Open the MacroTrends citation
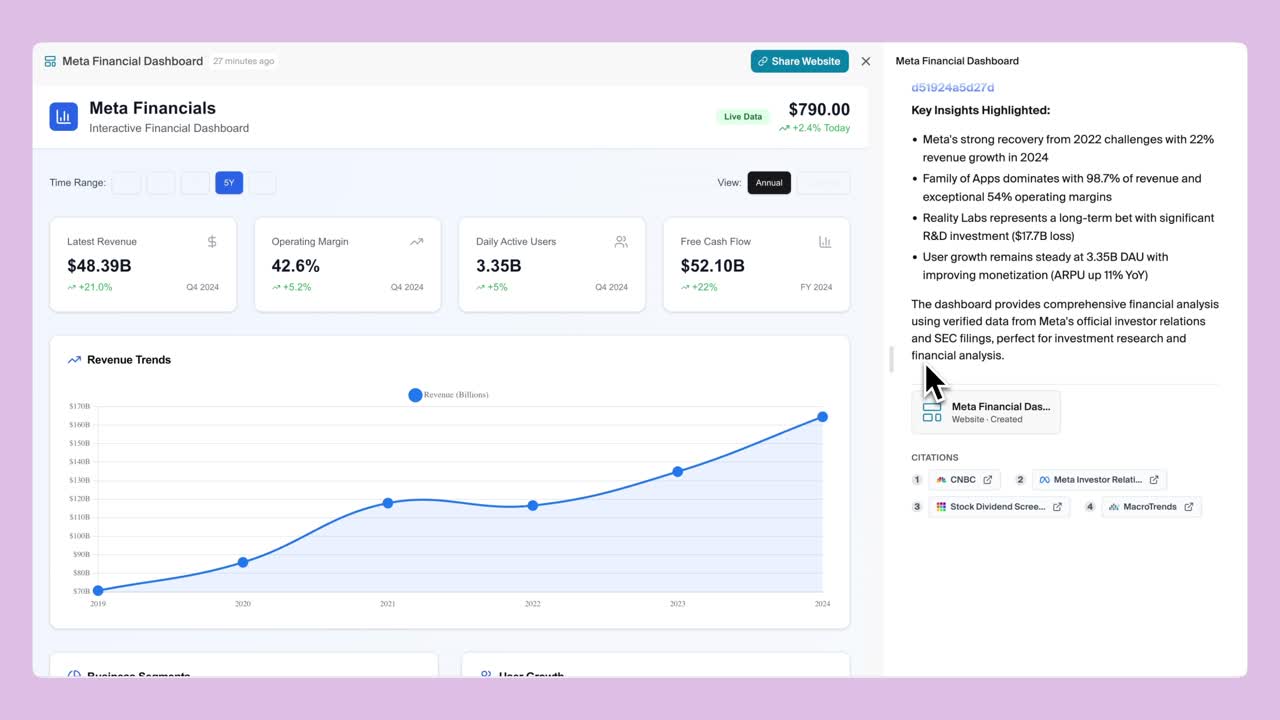The width and height of the screenshot is (1280, 720). (x=1151, y=507)
